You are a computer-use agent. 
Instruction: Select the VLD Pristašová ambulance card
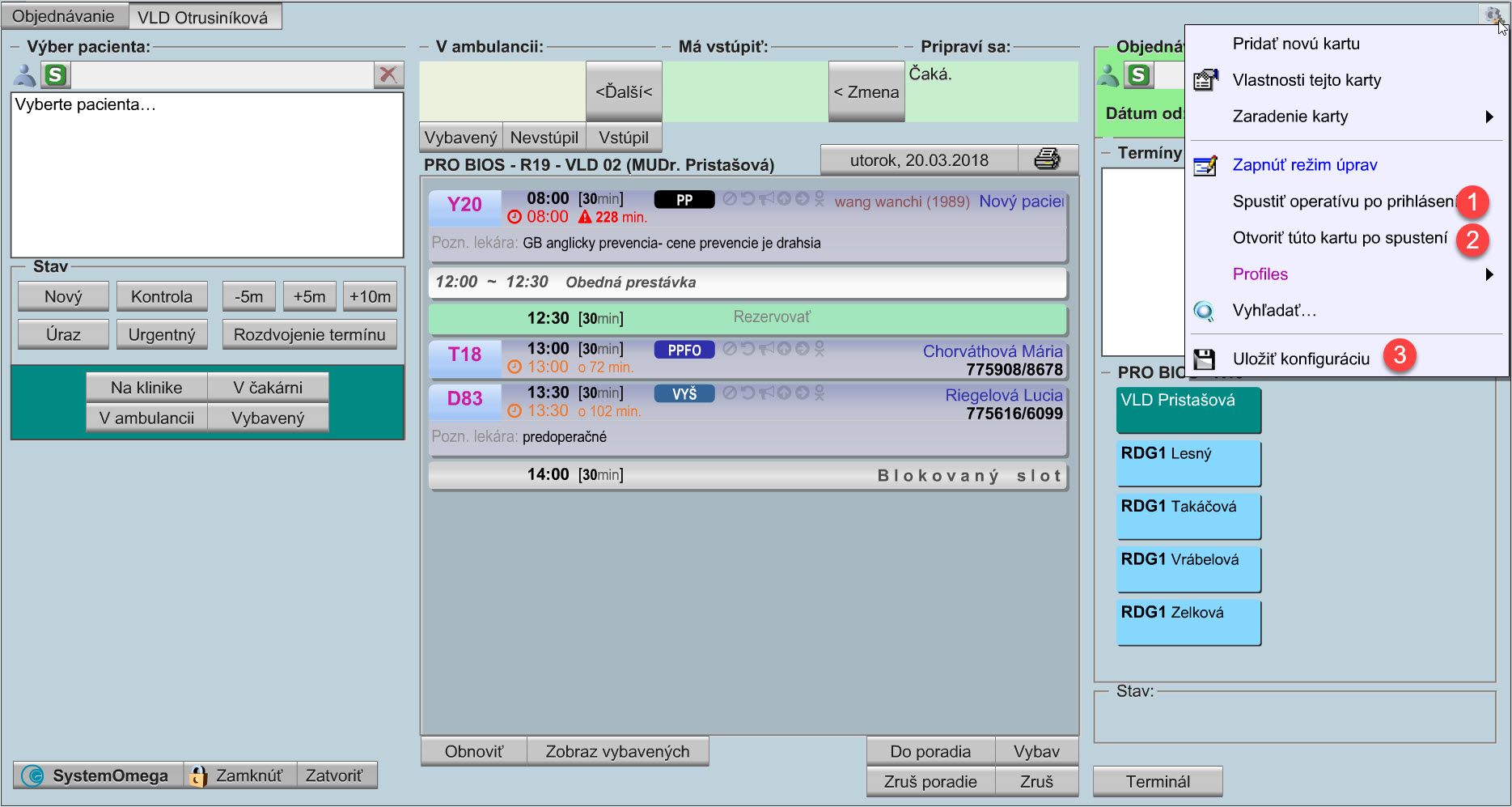tap(1188, 410)
